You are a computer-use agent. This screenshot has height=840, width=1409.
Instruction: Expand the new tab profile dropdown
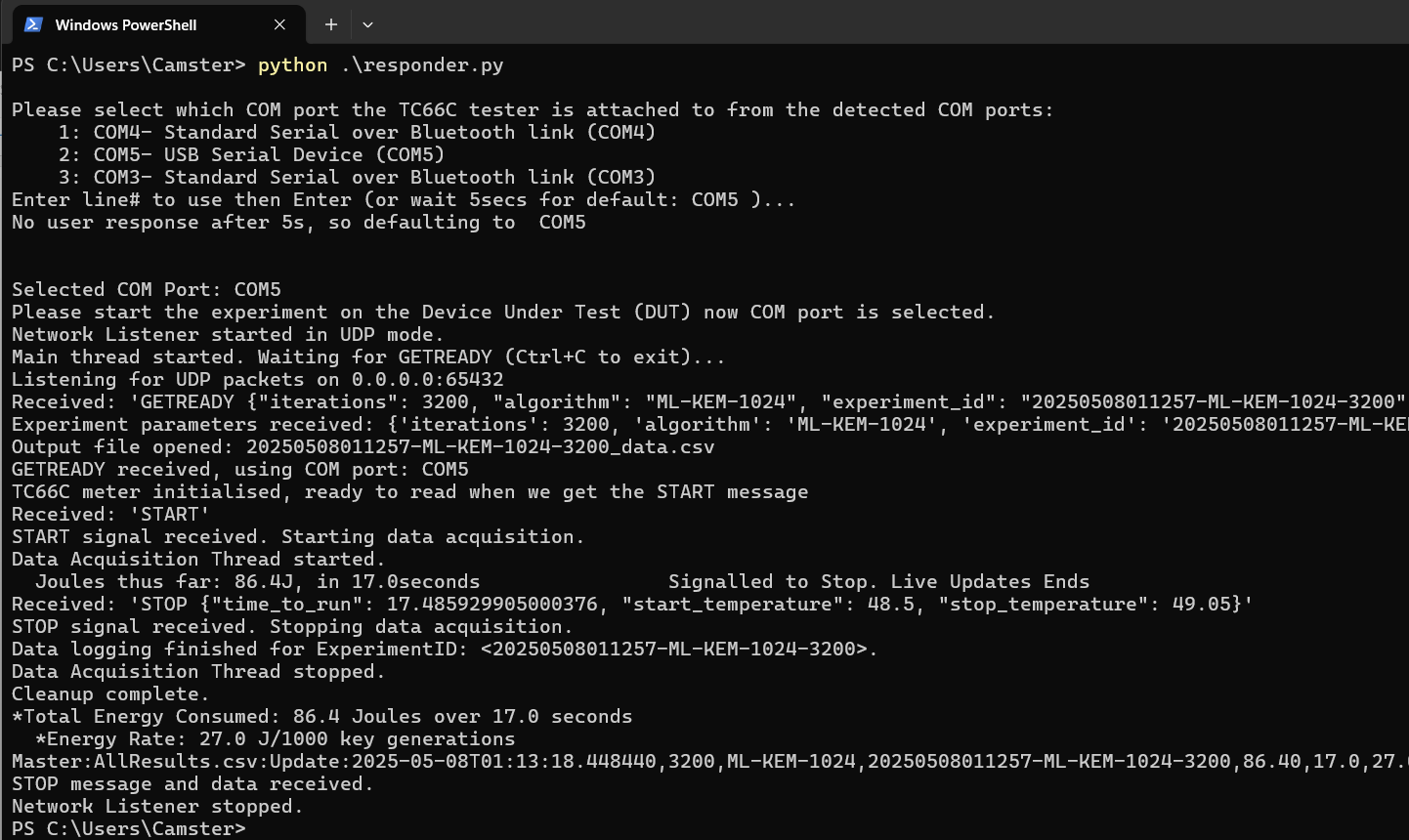click(x=367, y=24)
